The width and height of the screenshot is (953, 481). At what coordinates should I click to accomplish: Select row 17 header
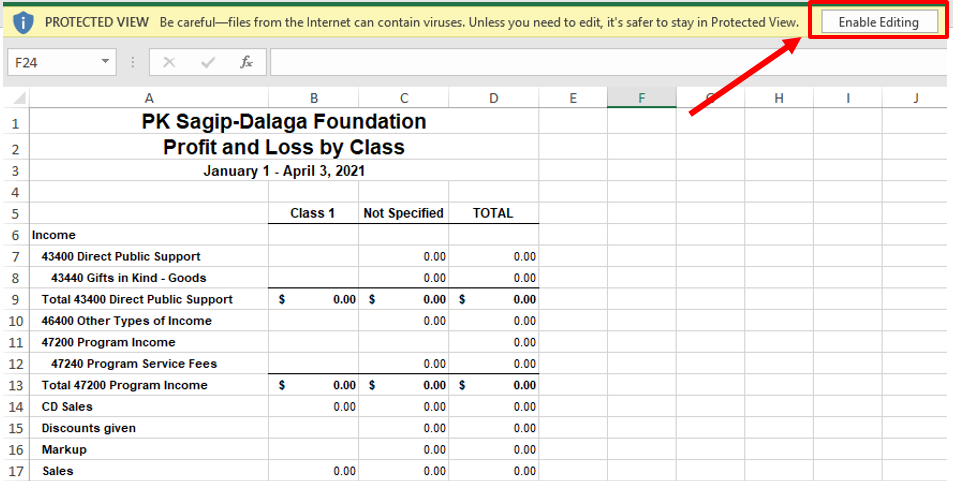(x=16, y=471)
